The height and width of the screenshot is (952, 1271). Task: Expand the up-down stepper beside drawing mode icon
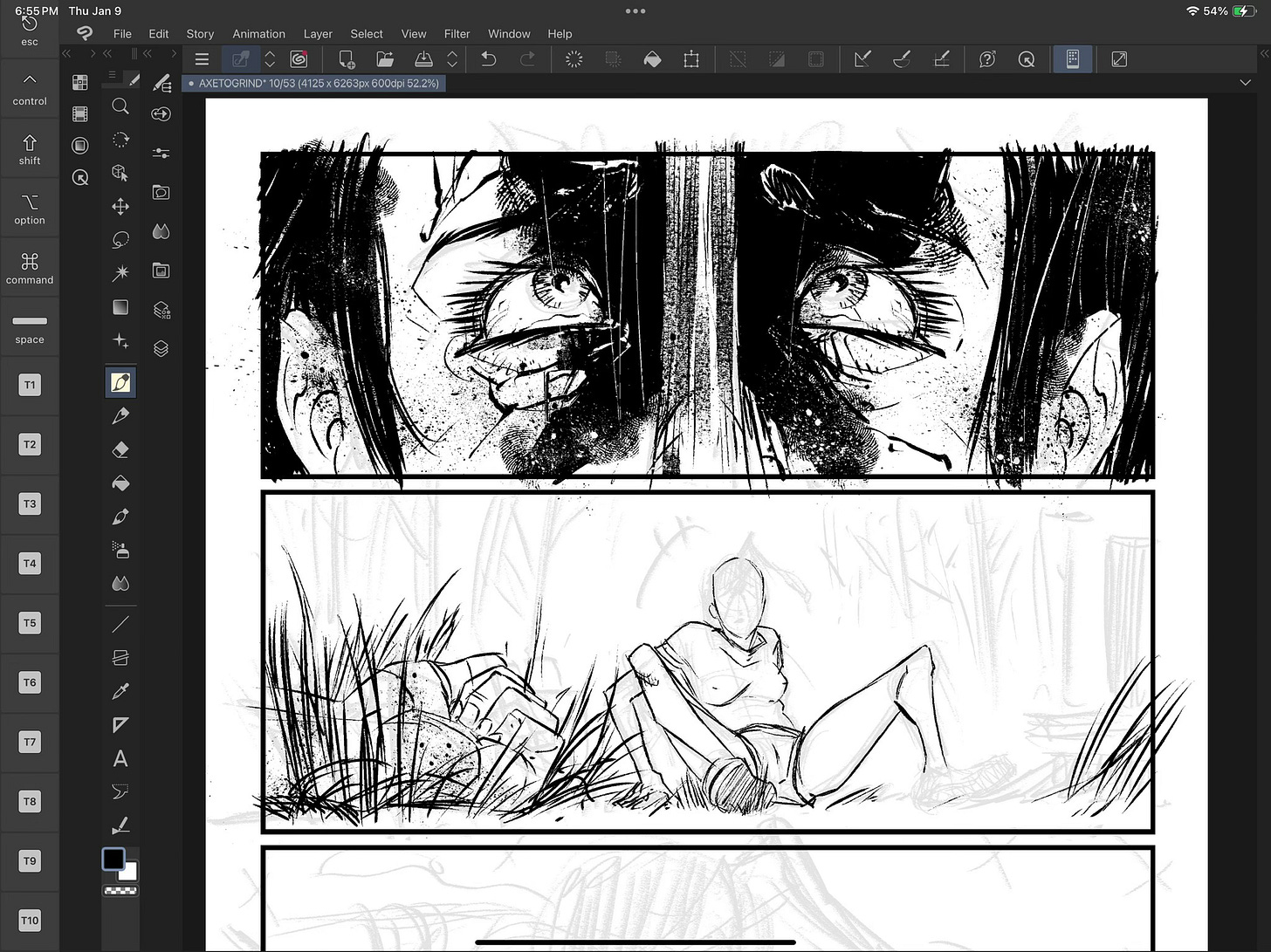pos(270,59)
